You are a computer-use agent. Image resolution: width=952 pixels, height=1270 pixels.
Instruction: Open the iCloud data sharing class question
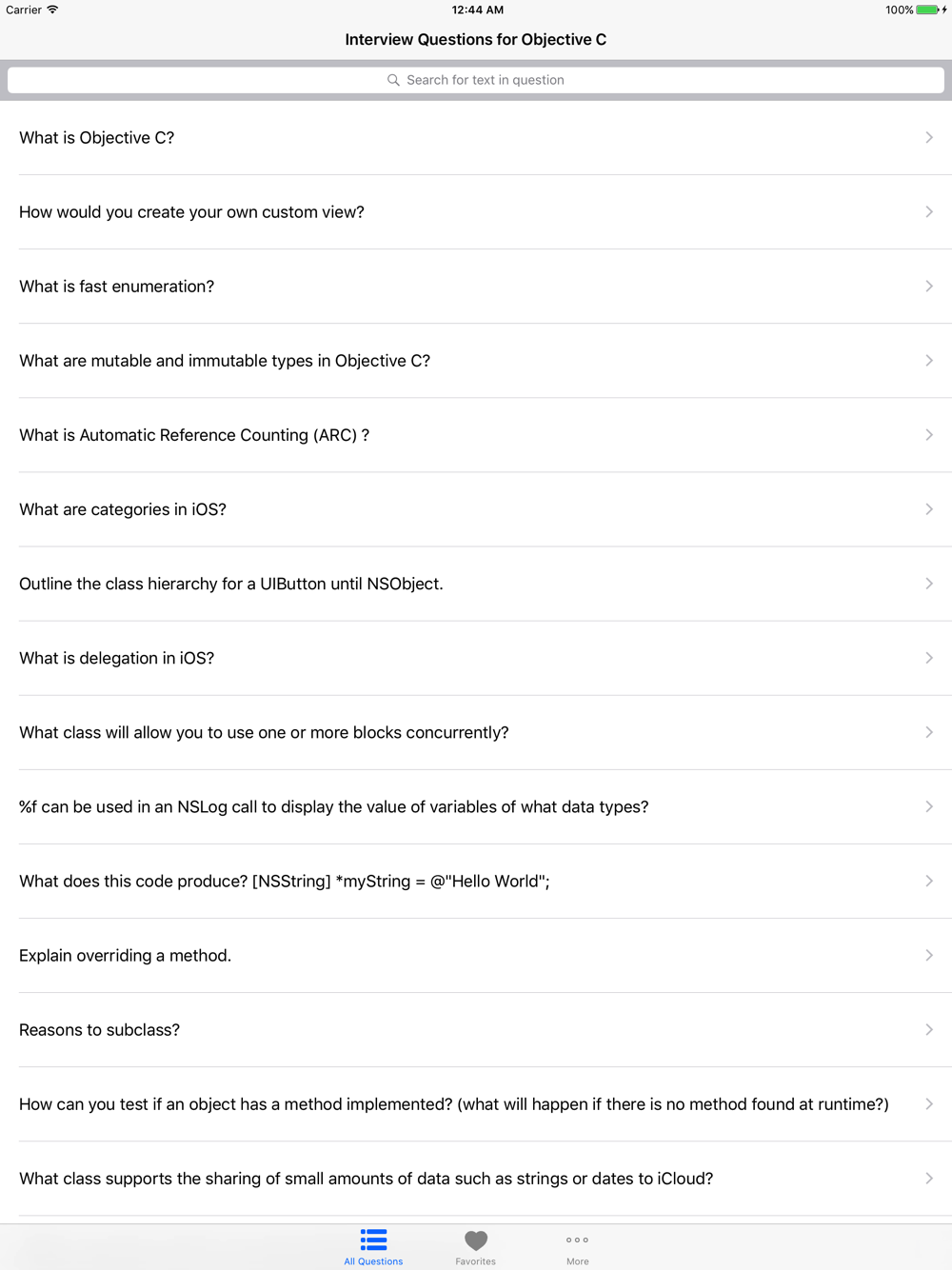point(476,1179)
